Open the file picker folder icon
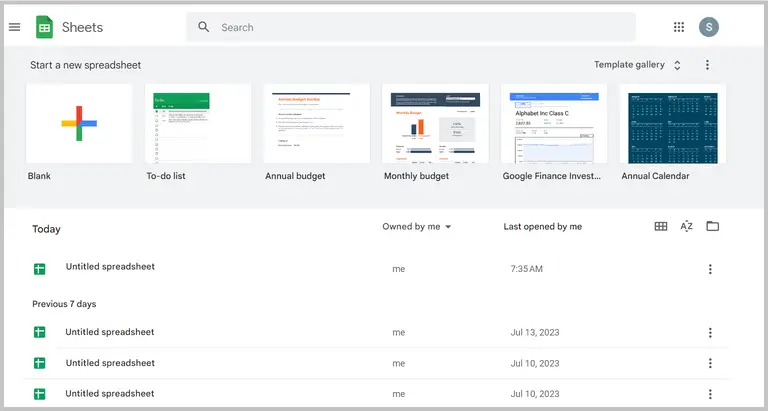 713,226
